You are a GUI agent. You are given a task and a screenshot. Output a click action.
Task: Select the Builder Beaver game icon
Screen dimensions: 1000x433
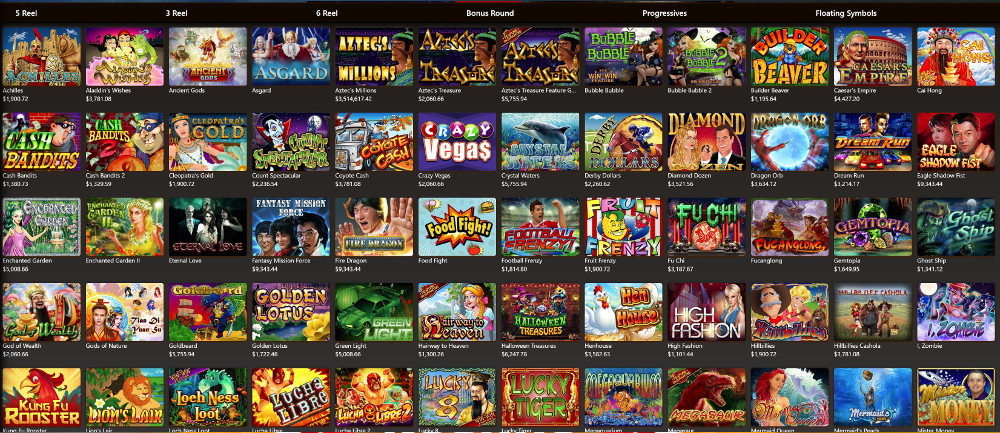[x=790, y=56]
